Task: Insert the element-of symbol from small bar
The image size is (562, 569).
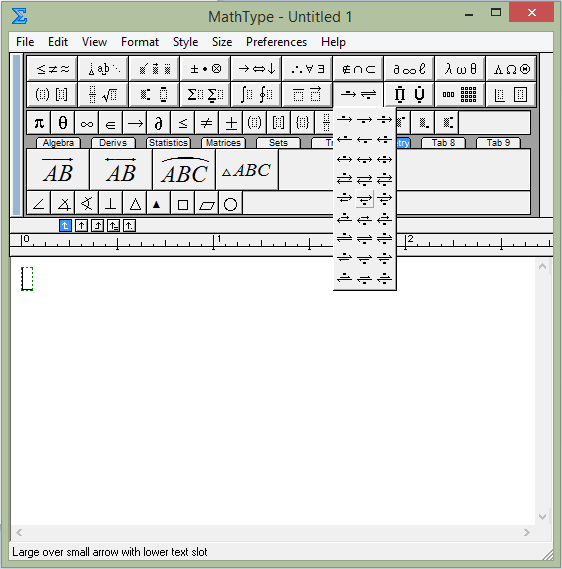Action: pyautogui.click(x=111, y=123)
